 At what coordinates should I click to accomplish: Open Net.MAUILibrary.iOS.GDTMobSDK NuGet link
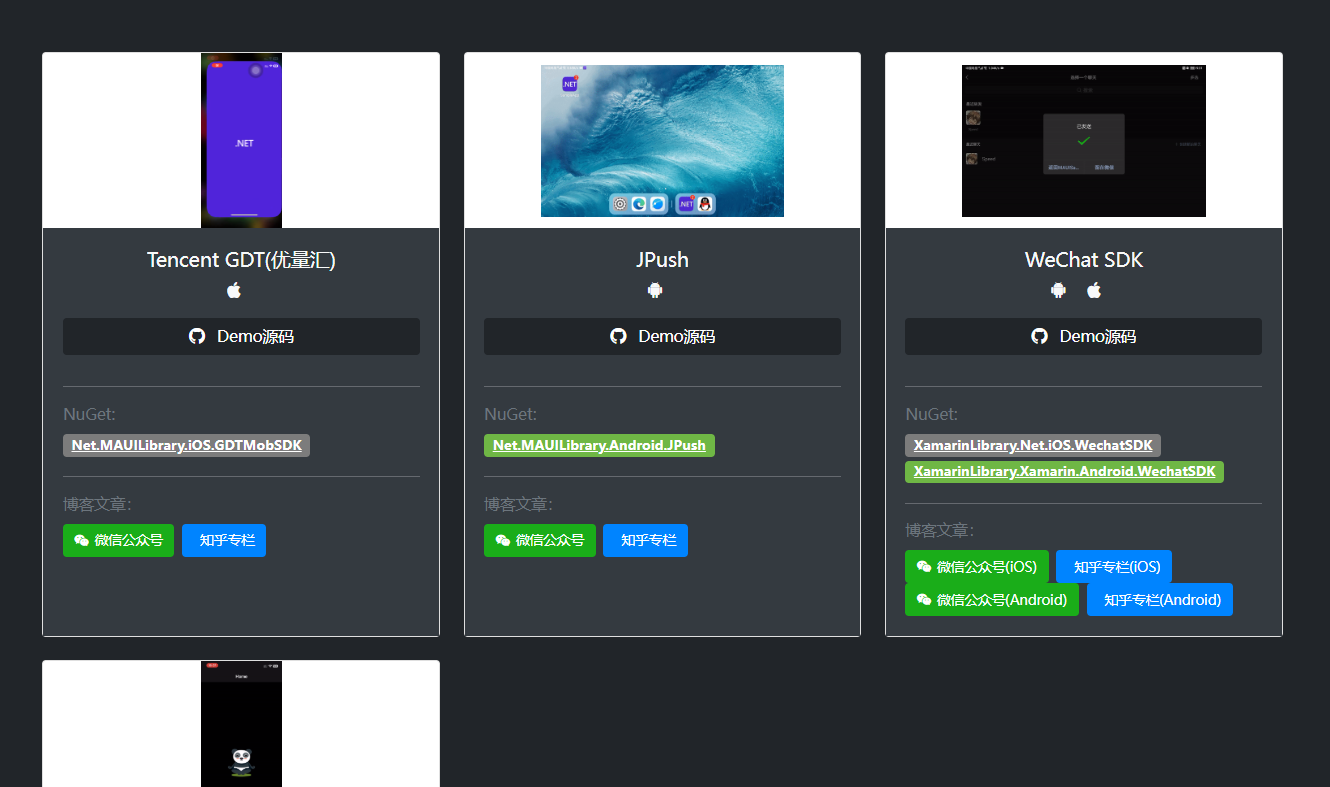click(x=186, y=445)
